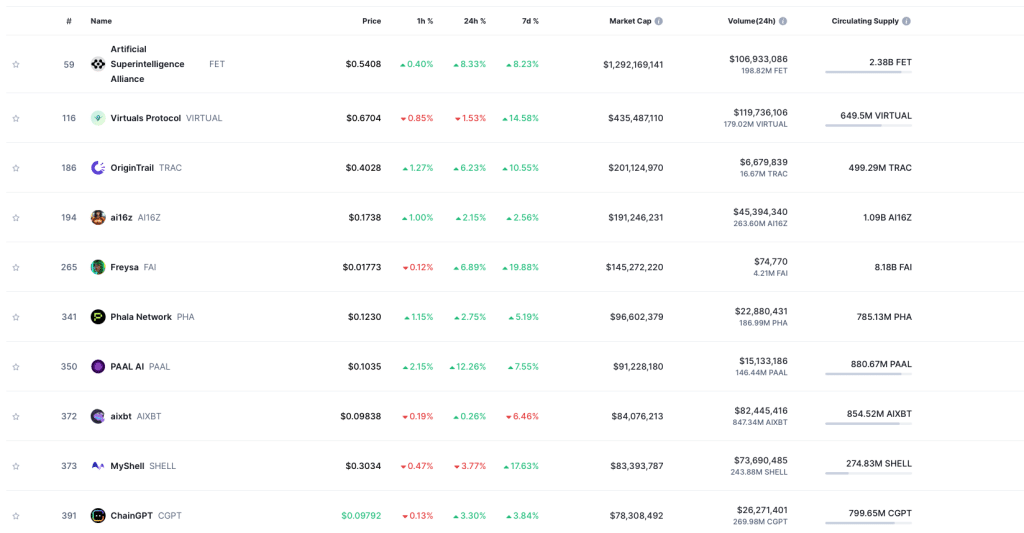
Task: Click the Virtuals Protocol logo icon
Action: tap(98, 118)
